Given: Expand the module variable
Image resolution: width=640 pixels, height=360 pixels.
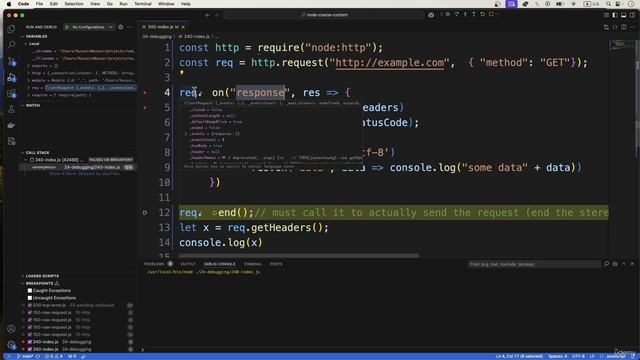Looking at the screenshot, I should point(29,80).
